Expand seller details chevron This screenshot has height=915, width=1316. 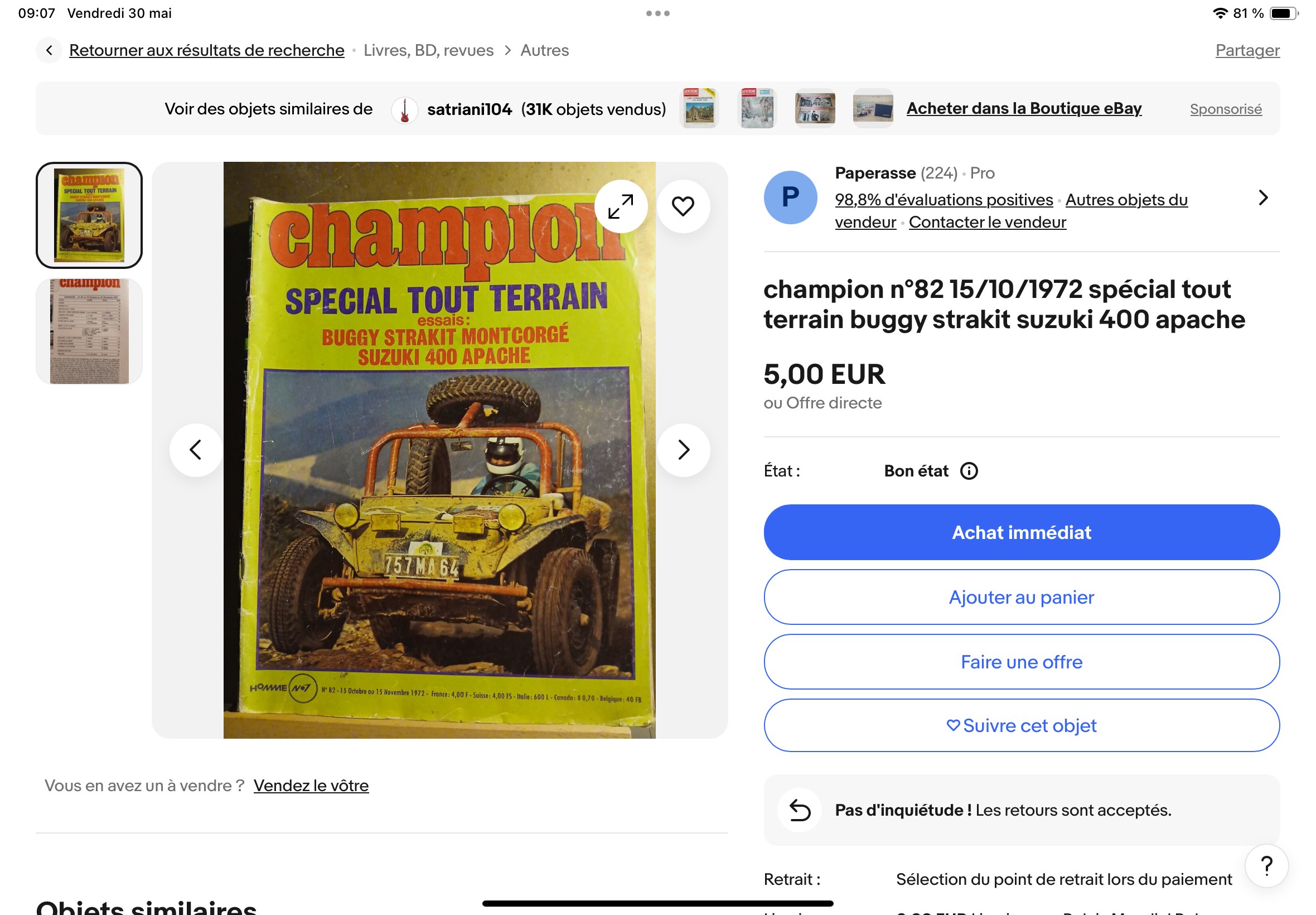tap(1262, 198)
